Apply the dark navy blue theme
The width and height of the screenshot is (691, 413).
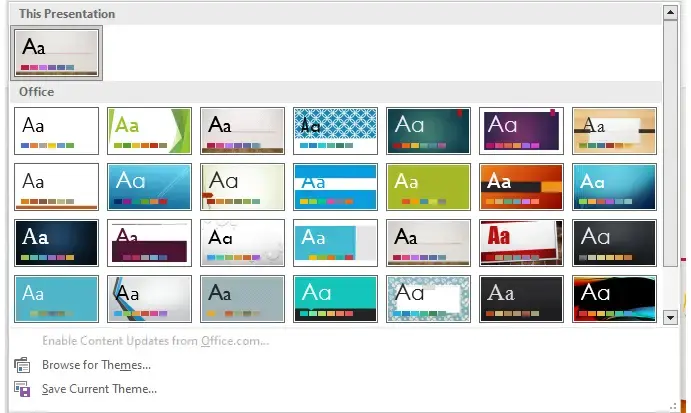(x=56, y=243)
